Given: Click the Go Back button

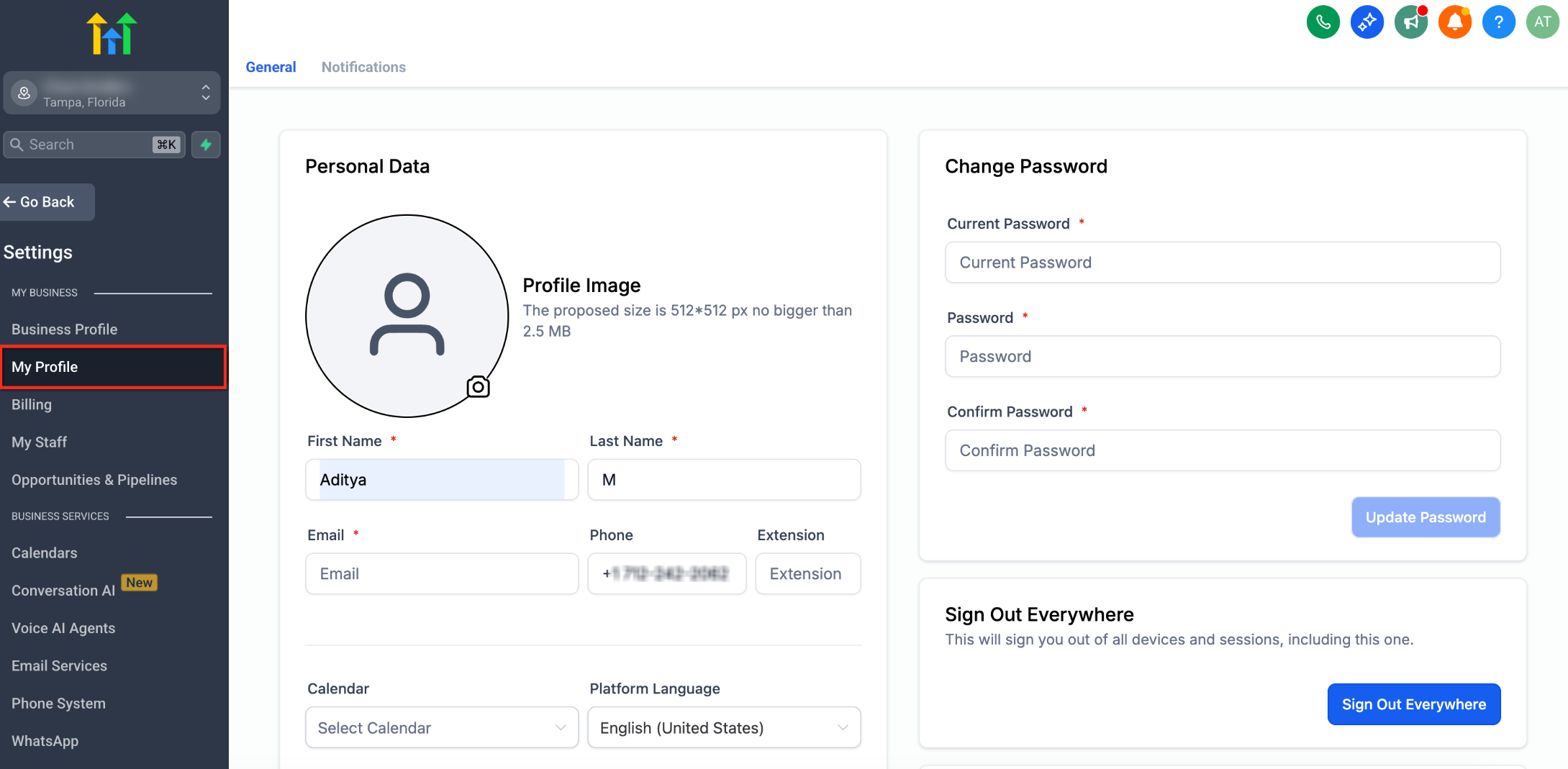Looking at the screenshot, I should coord(47,202).
